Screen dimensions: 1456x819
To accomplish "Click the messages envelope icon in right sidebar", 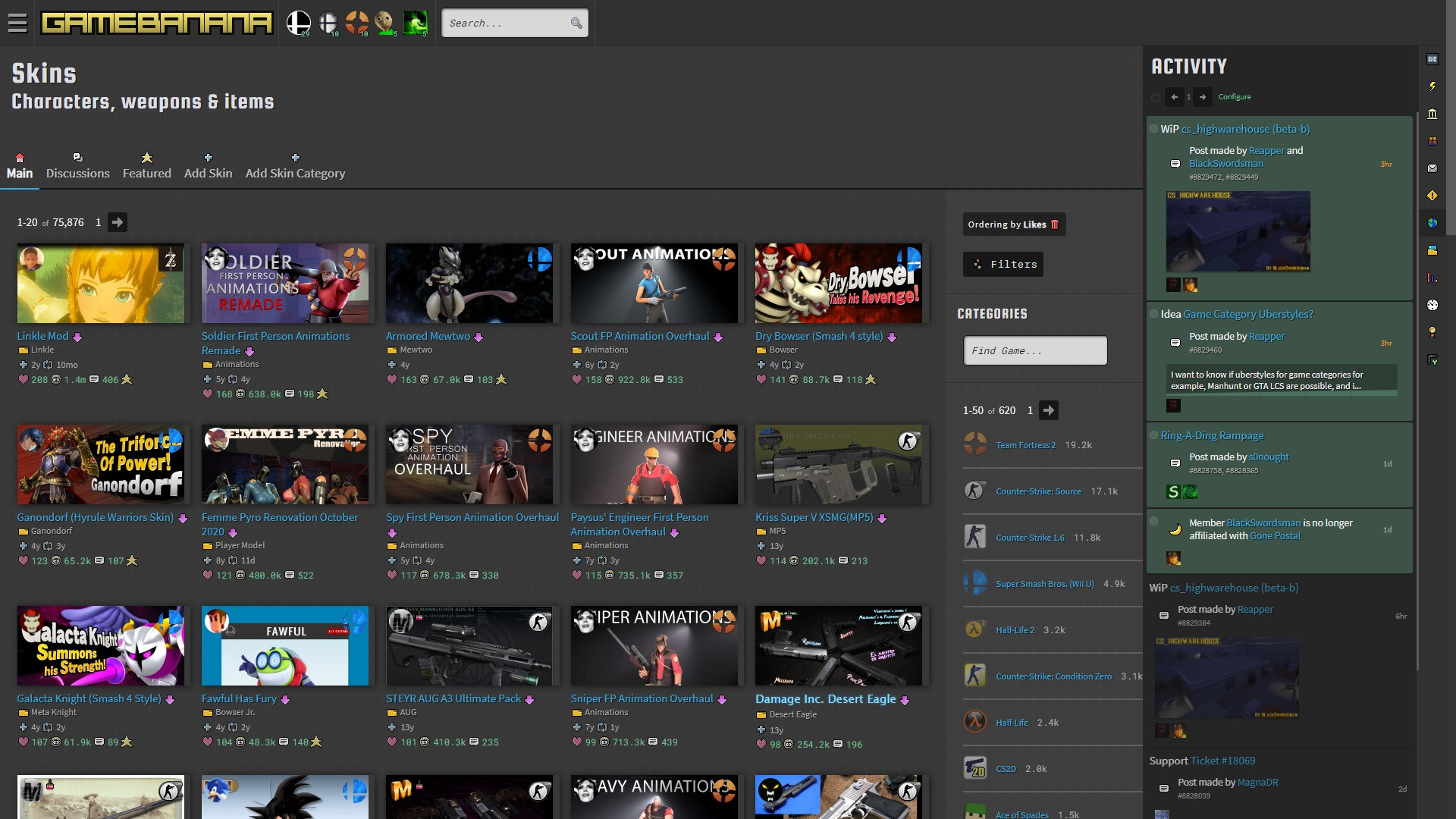I will click(x=1433, y=168).
